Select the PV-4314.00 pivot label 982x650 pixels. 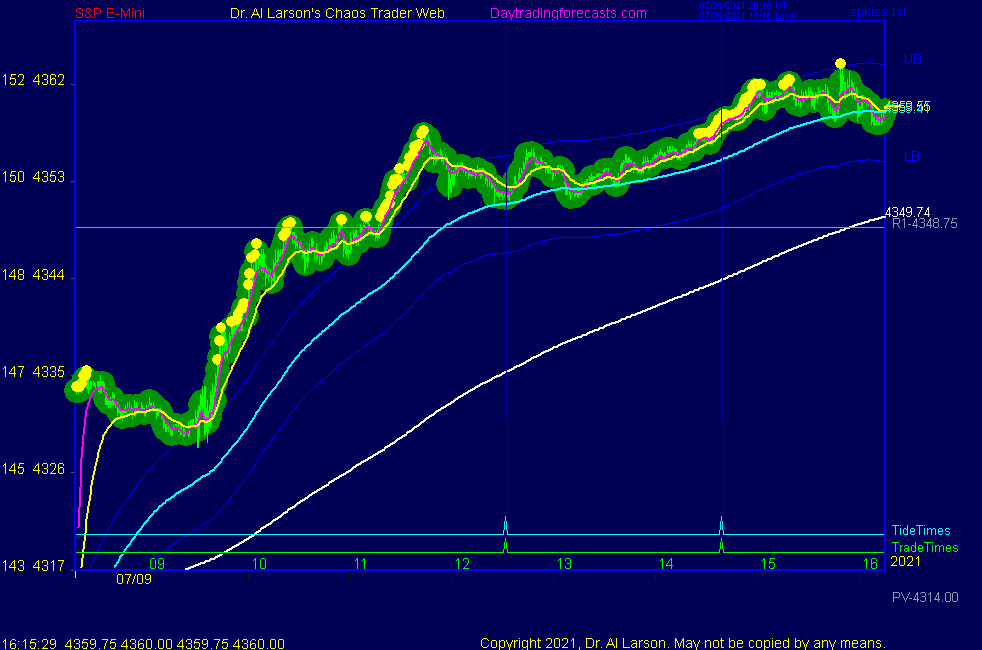click(x=925, y=597)
